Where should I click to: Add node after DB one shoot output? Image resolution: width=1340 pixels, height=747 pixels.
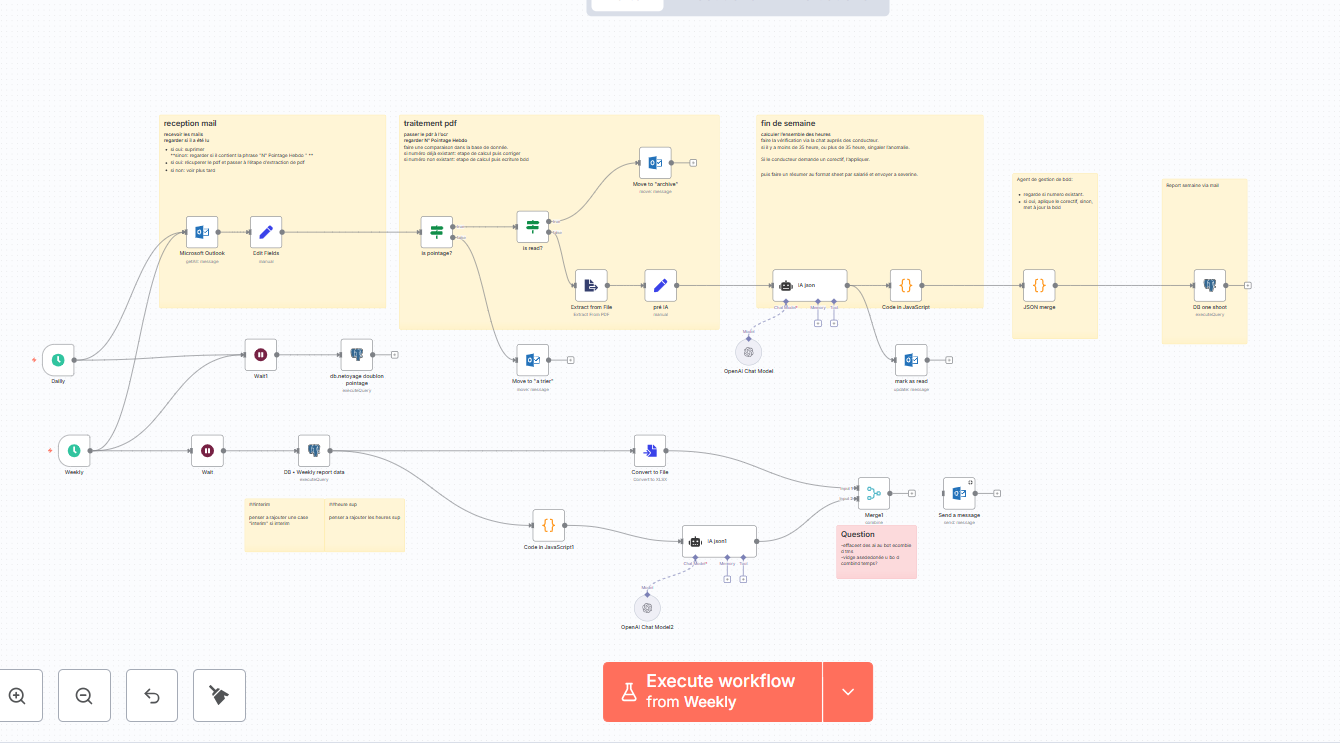coord(1247,285)
